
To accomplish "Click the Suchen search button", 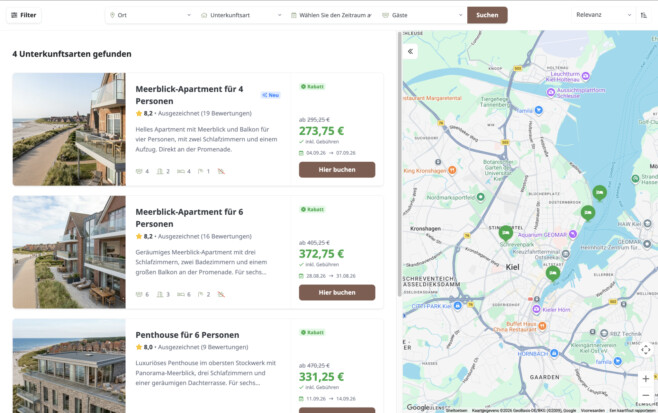I will coord(487,15).
